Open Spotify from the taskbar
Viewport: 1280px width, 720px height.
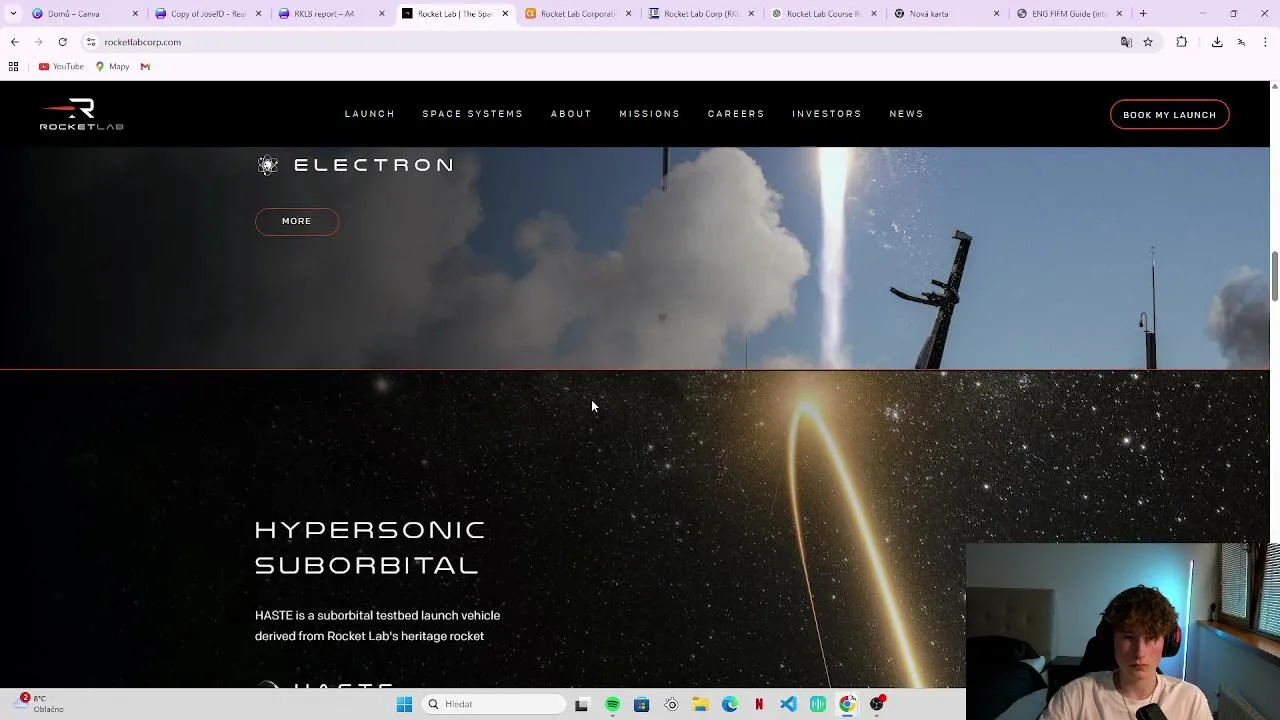point(612,704)
